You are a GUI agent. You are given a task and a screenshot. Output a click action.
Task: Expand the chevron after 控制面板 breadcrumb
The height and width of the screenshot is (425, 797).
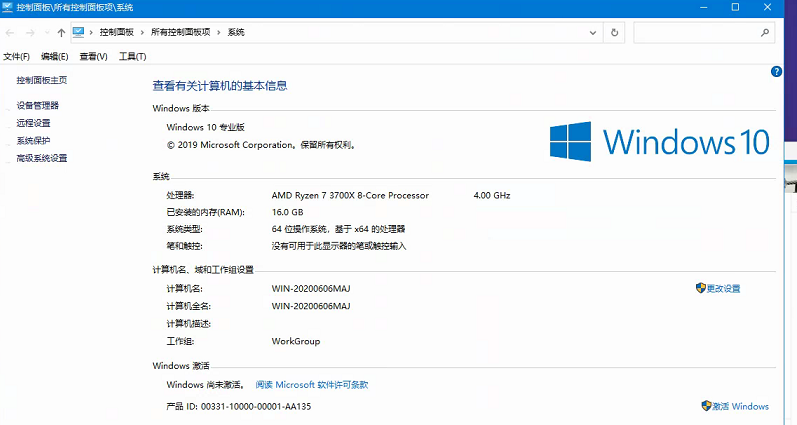tap(142, 33)
